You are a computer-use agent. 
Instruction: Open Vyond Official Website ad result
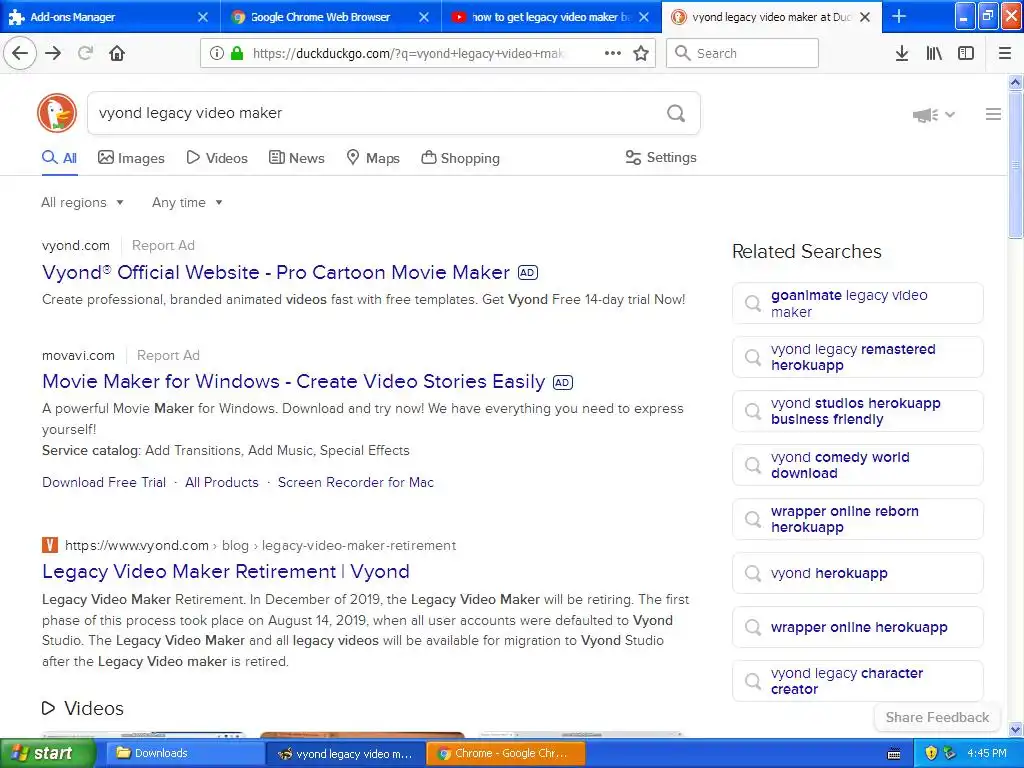click(x=276, y=272)
